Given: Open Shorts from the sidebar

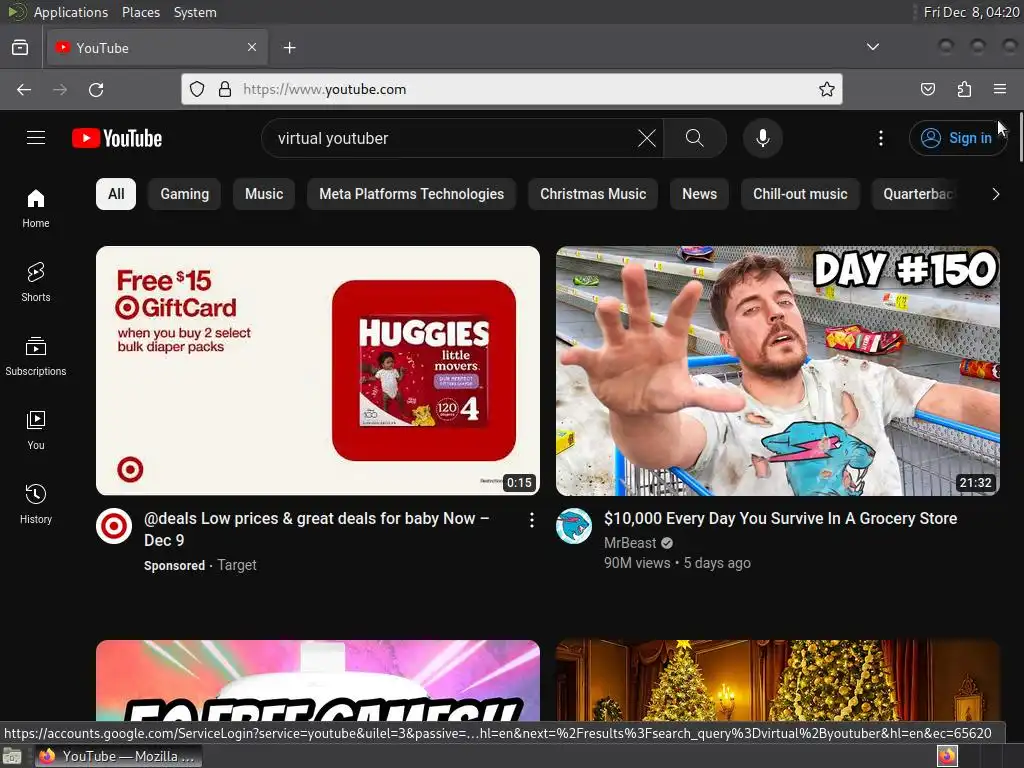Looking at the screenshot, I should tap(36, 282).
